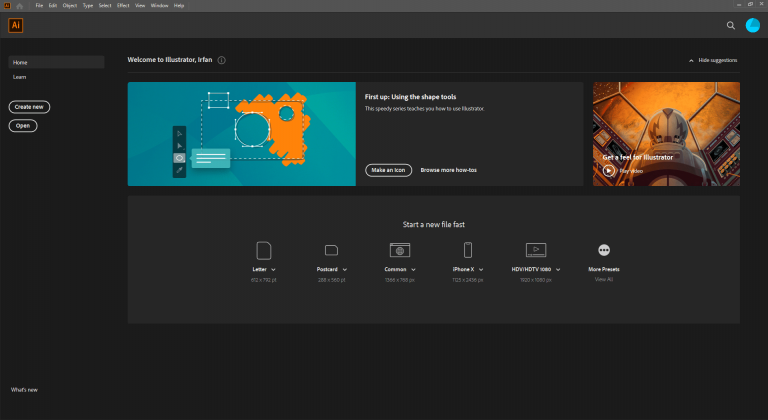The image size is (768, 420).
Task: Click small Ai icon in title bar
Action: pyautogui.click(x=7, y=6)
